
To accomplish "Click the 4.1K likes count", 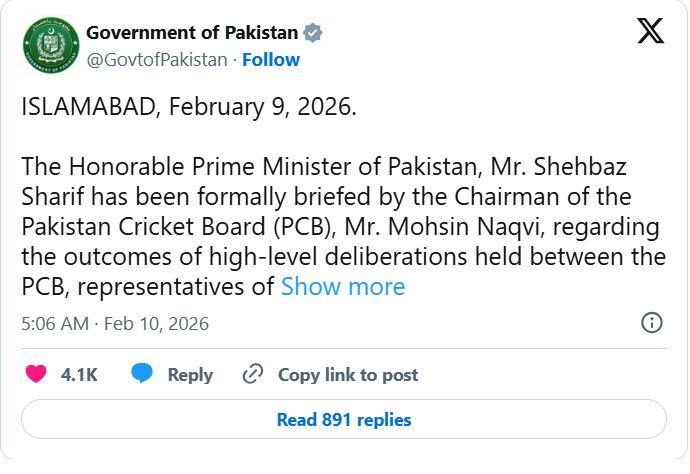I will coord(79,375).
